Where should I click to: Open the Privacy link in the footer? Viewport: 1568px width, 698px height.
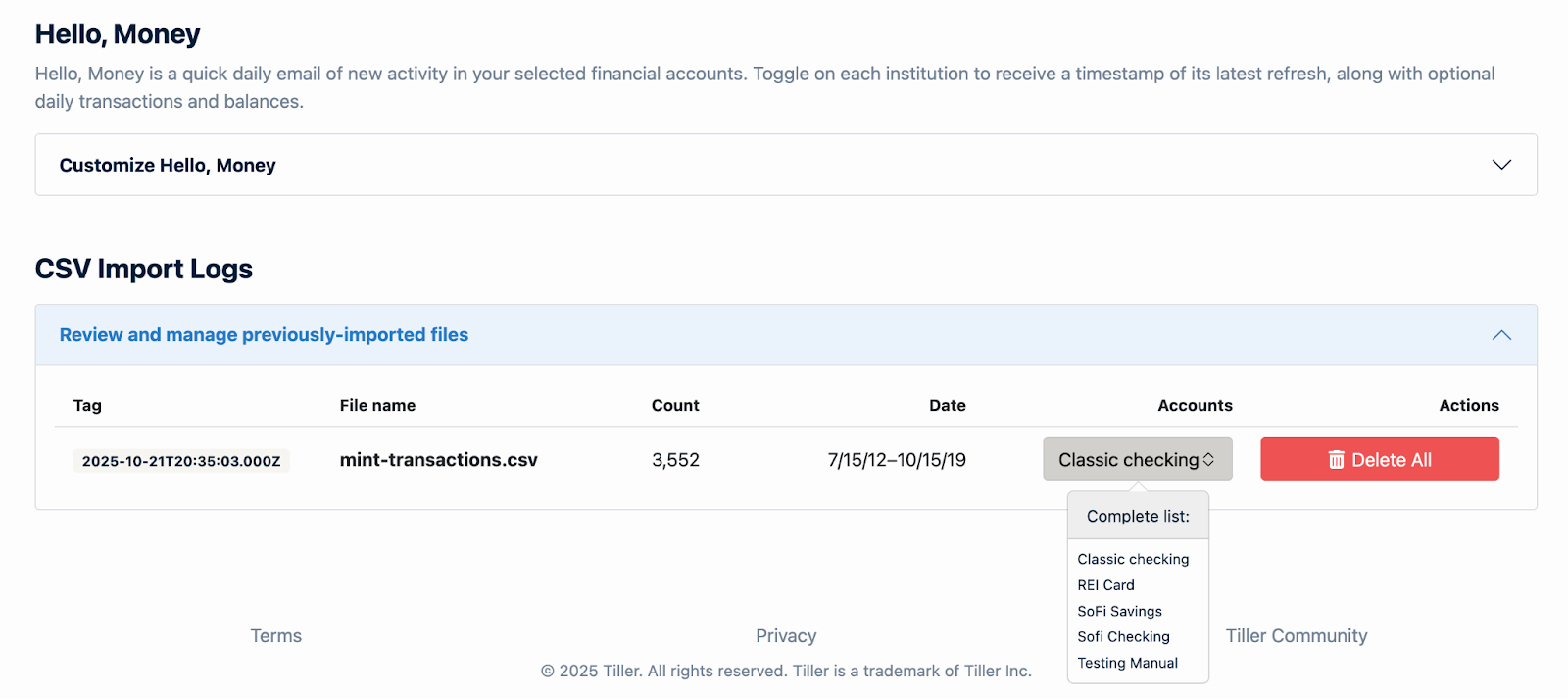(x=786, y=636)
